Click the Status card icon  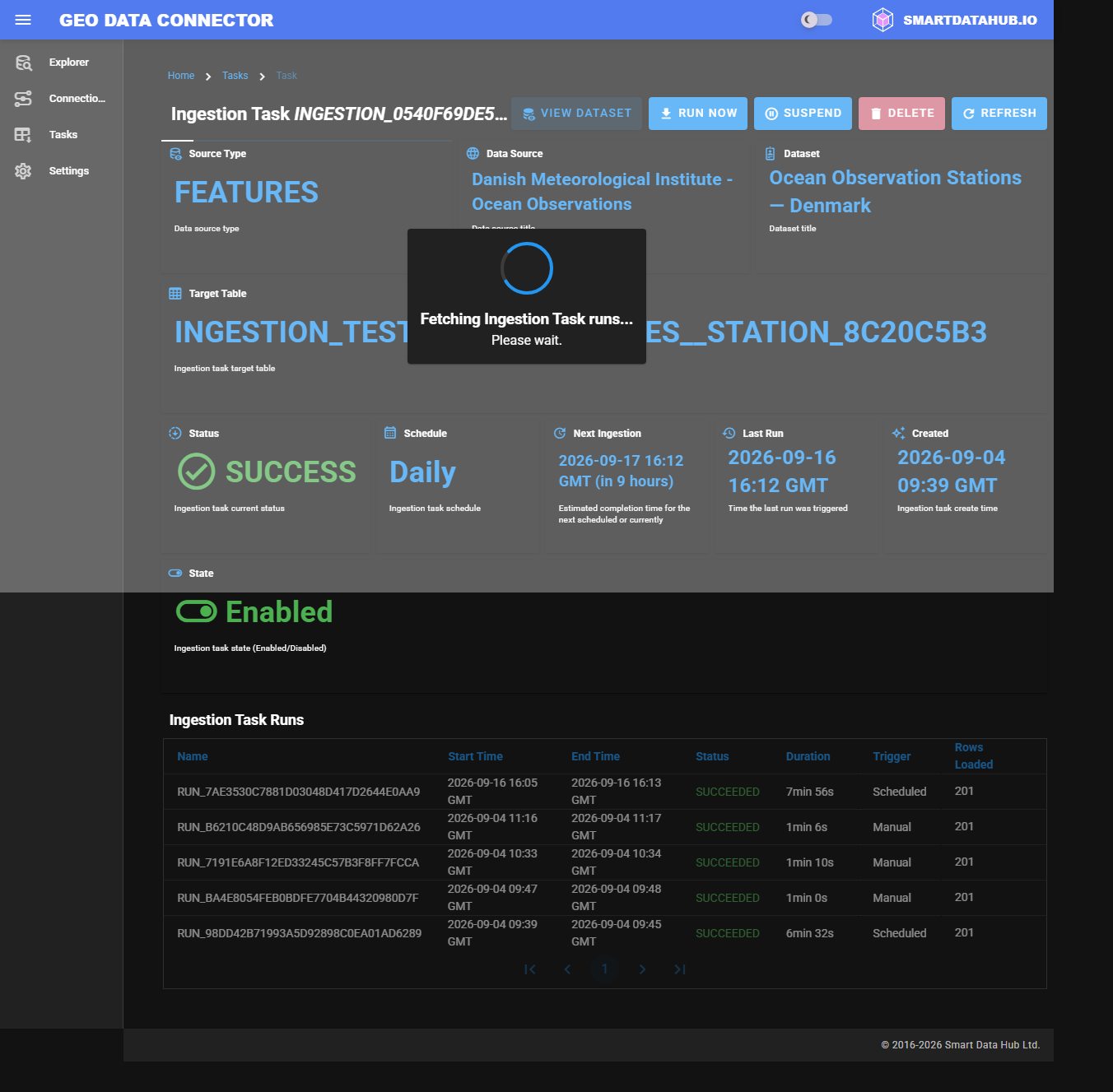[175, 434]
